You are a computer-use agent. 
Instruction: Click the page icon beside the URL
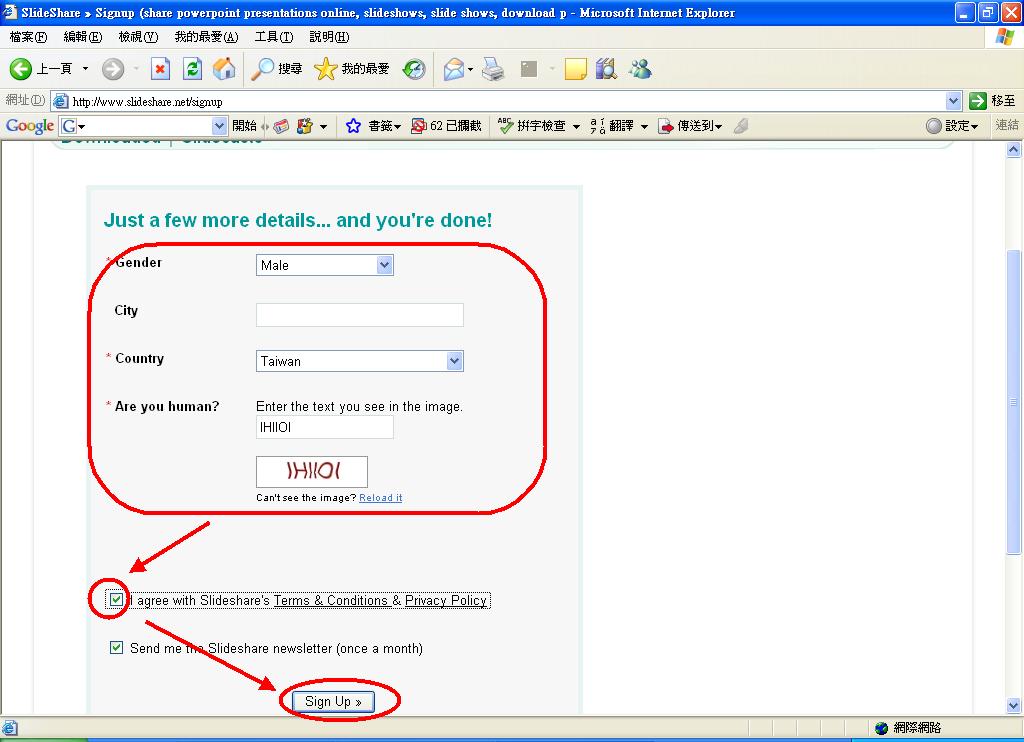61,101
